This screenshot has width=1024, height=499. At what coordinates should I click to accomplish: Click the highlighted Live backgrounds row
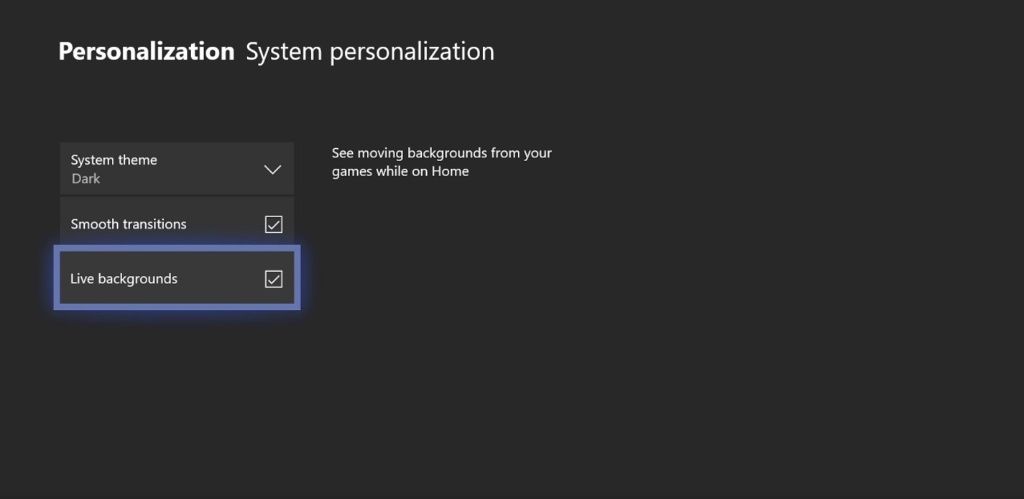(x=176, y=279)
